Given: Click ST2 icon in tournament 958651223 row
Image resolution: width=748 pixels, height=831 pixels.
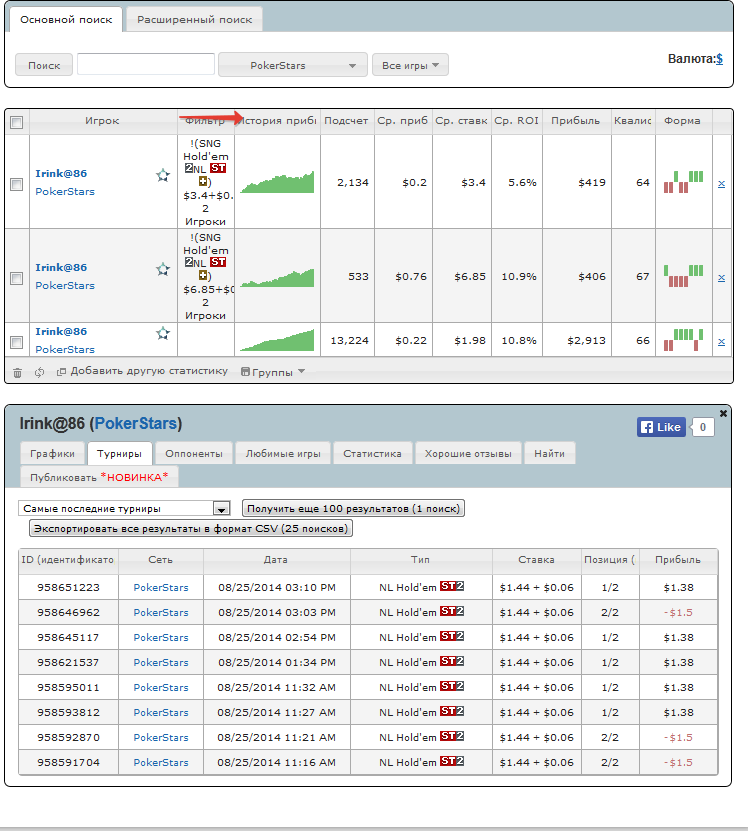Looking at the screenshot, I should pyautogui.click(x=452, y=586).
